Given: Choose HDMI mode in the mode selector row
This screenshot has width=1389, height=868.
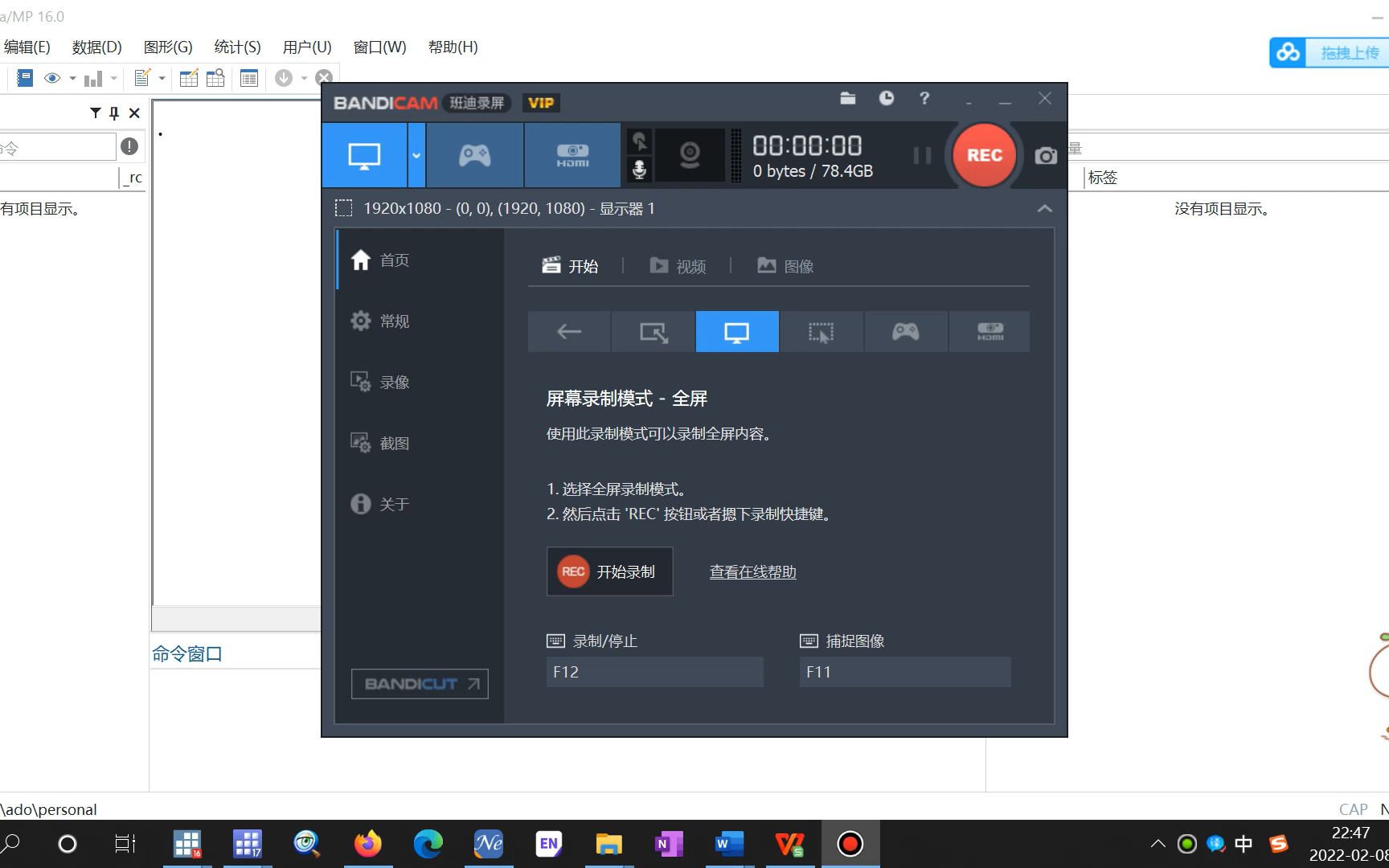Looking at the screenshot, I should (990, 331).
